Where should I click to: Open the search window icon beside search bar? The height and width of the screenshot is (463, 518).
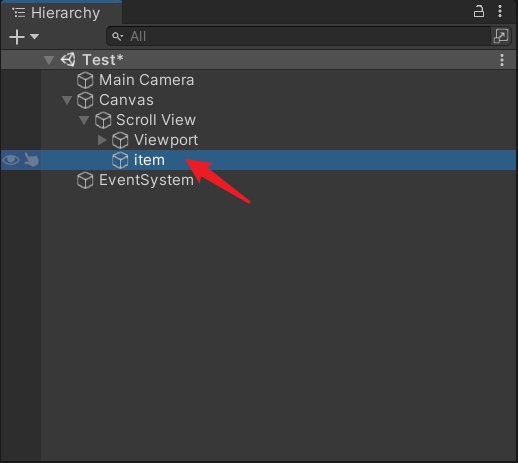(501, 36)
